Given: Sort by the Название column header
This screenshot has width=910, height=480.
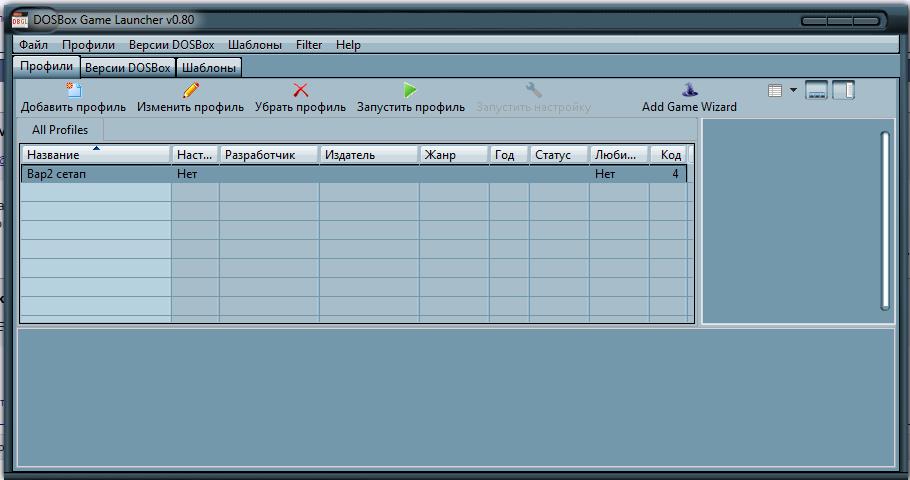Looking at the screenshot, I should tap(96, 155).
